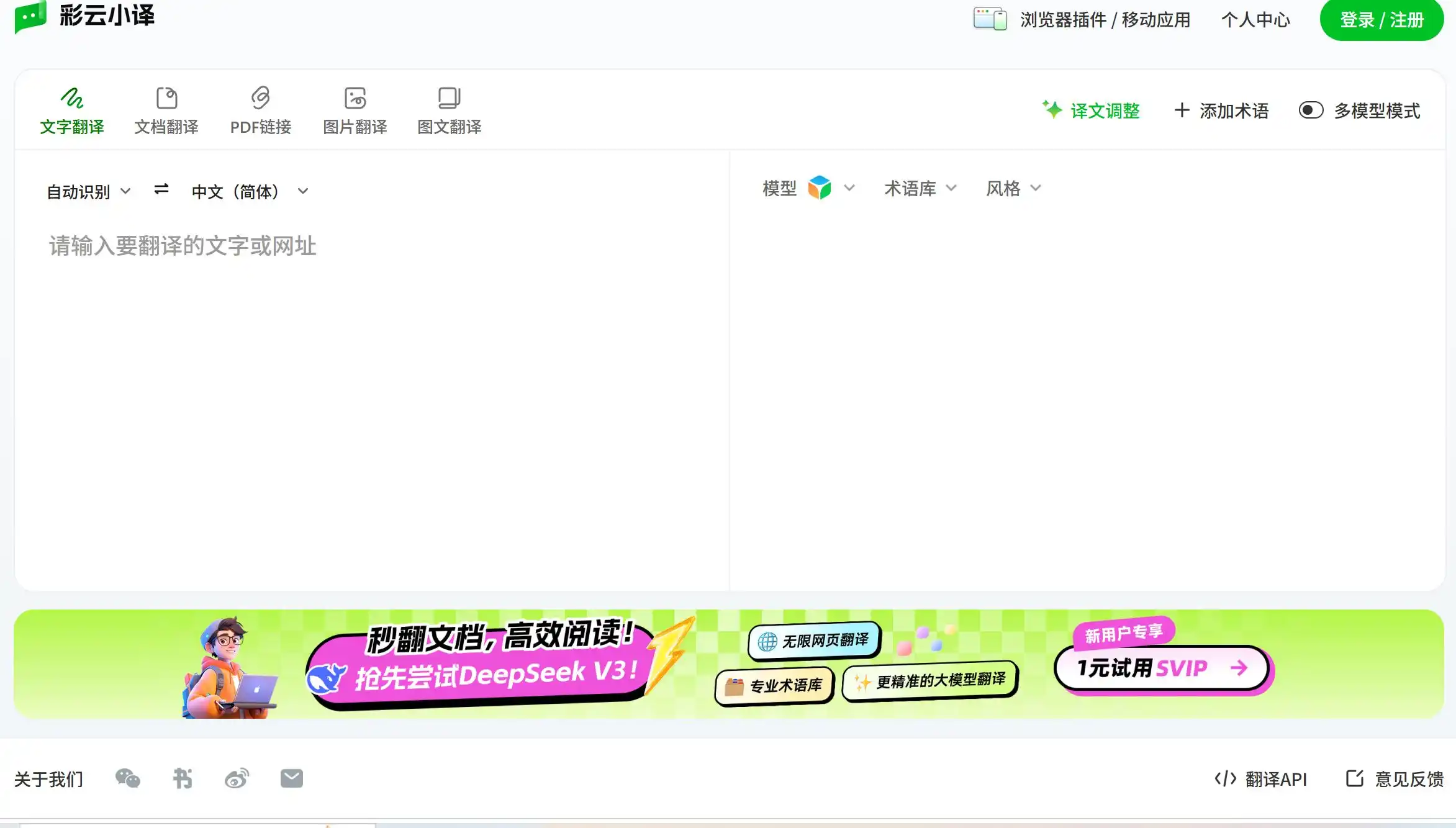Open the 自动识别 source language dropdown

coord(89,192)
